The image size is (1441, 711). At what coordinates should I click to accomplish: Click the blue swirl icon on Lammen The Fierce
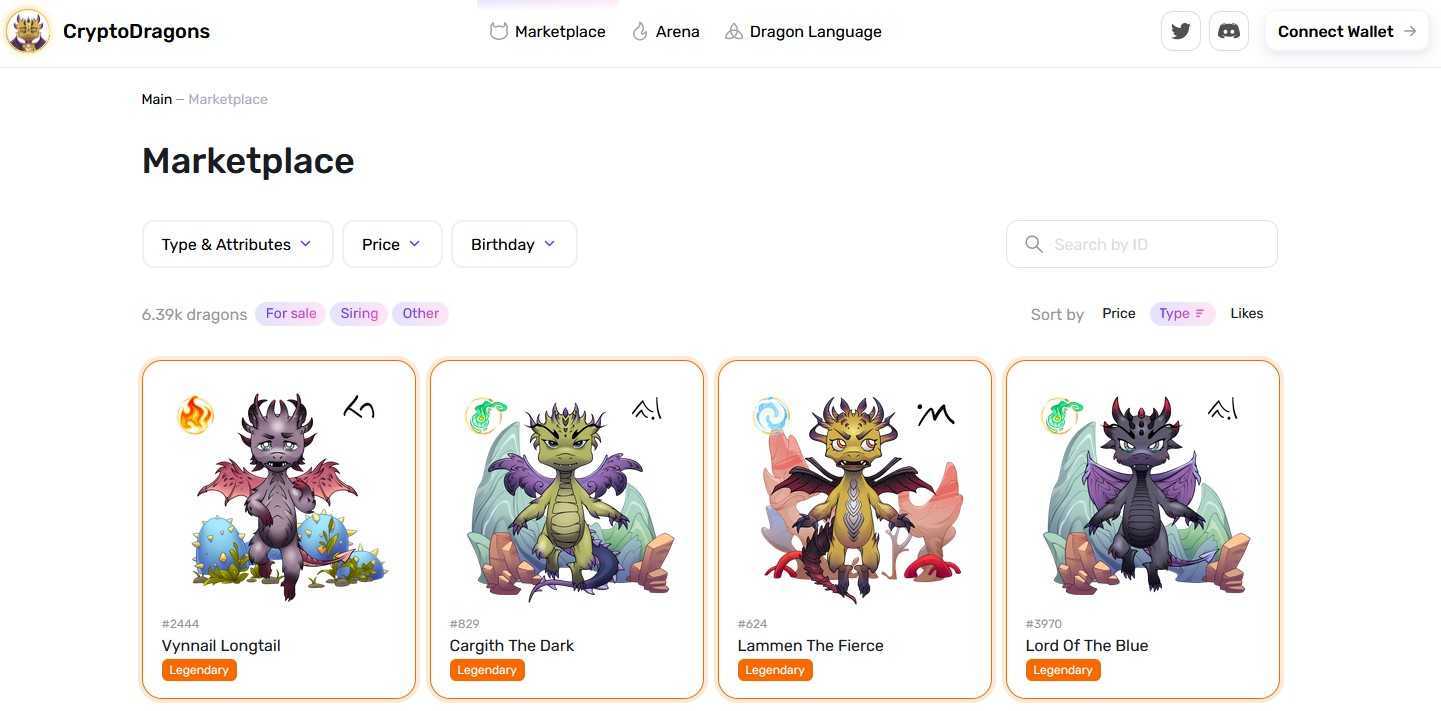click(772, 415)
